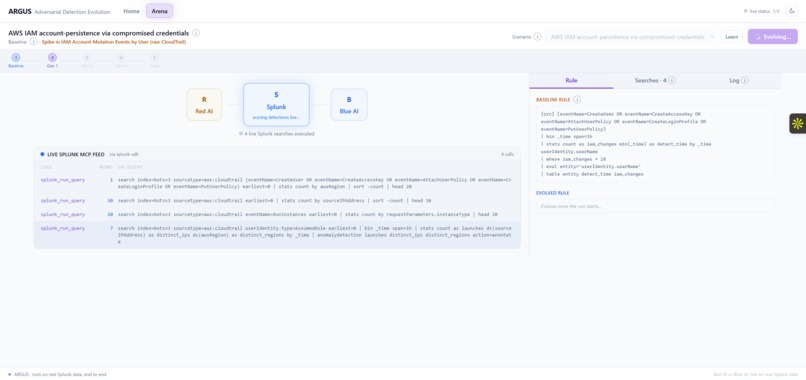Select the Splunk node card
The height and width of the screenshot is (380, 806).
pyautogui.click(x=276, y=104)
